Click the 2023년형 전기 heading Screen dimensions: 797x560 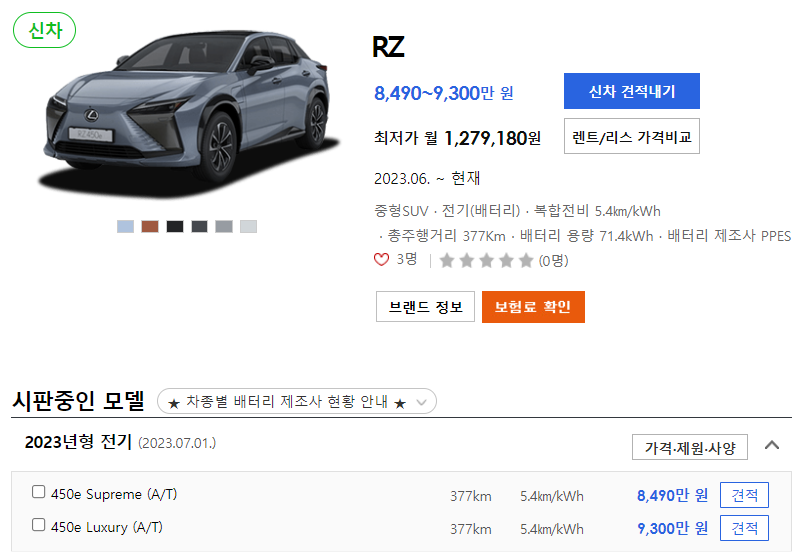(x=78, y=442)
